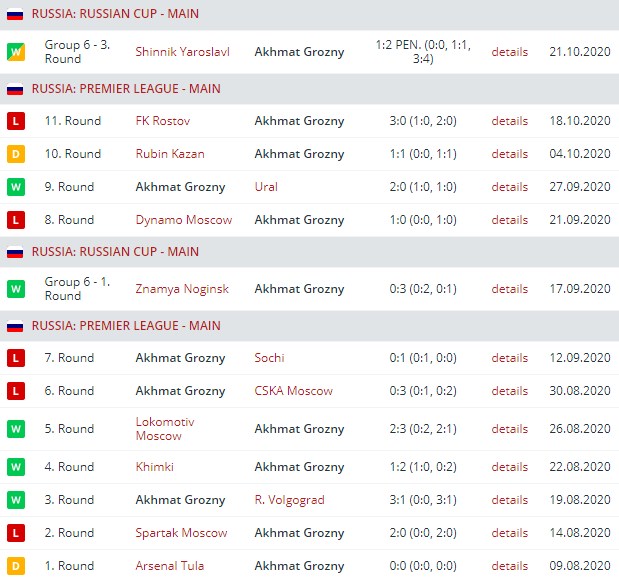Open the lower Russia: Premier League - Main header

tap(126, 326)
